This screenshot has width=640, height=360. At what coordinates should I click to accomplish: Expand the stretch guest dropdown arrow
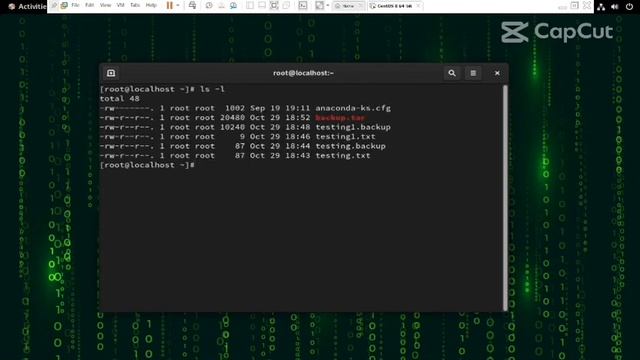tap(327, 5)
